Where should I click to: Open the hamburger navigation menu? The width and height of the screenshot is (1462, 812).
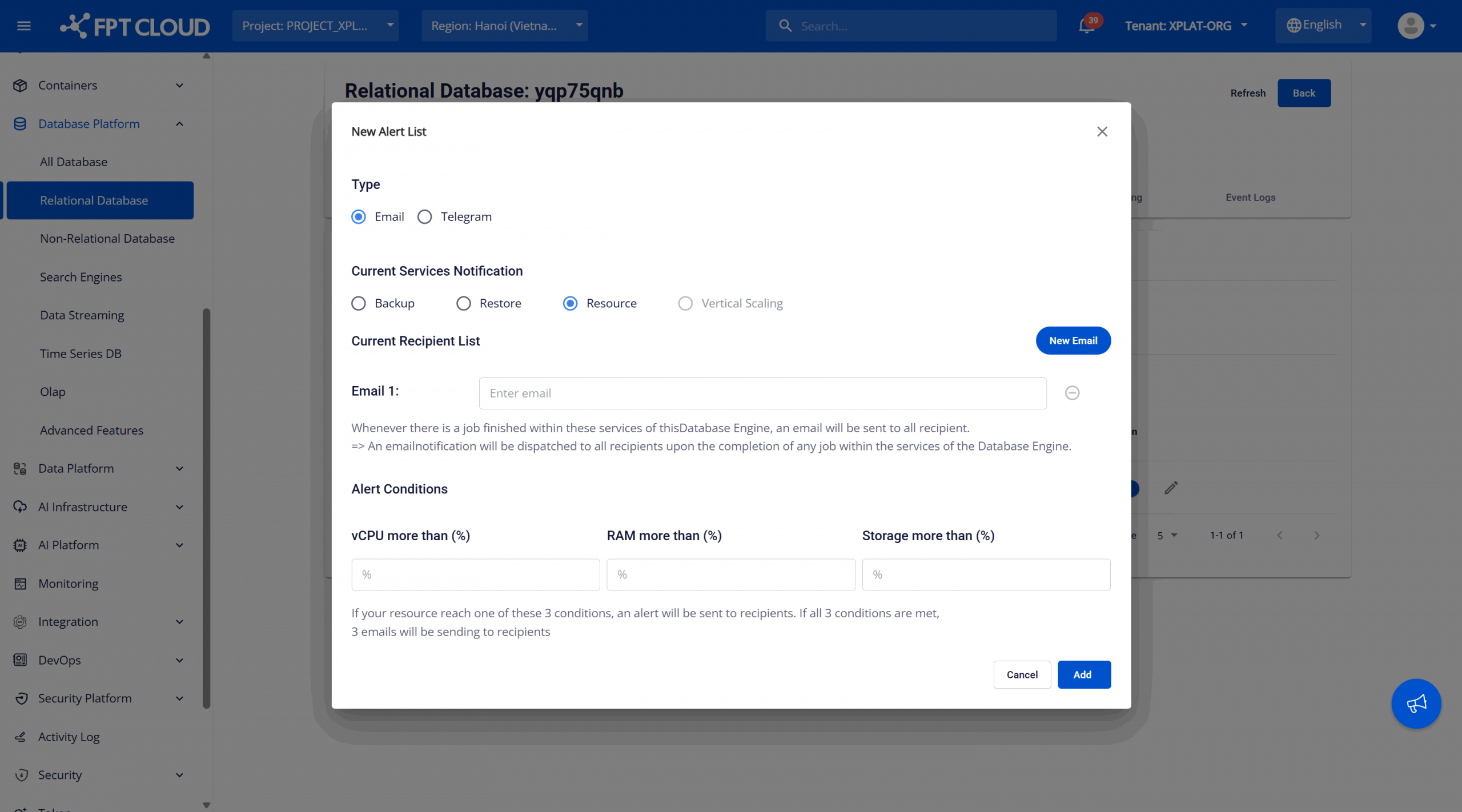[23, 26]
